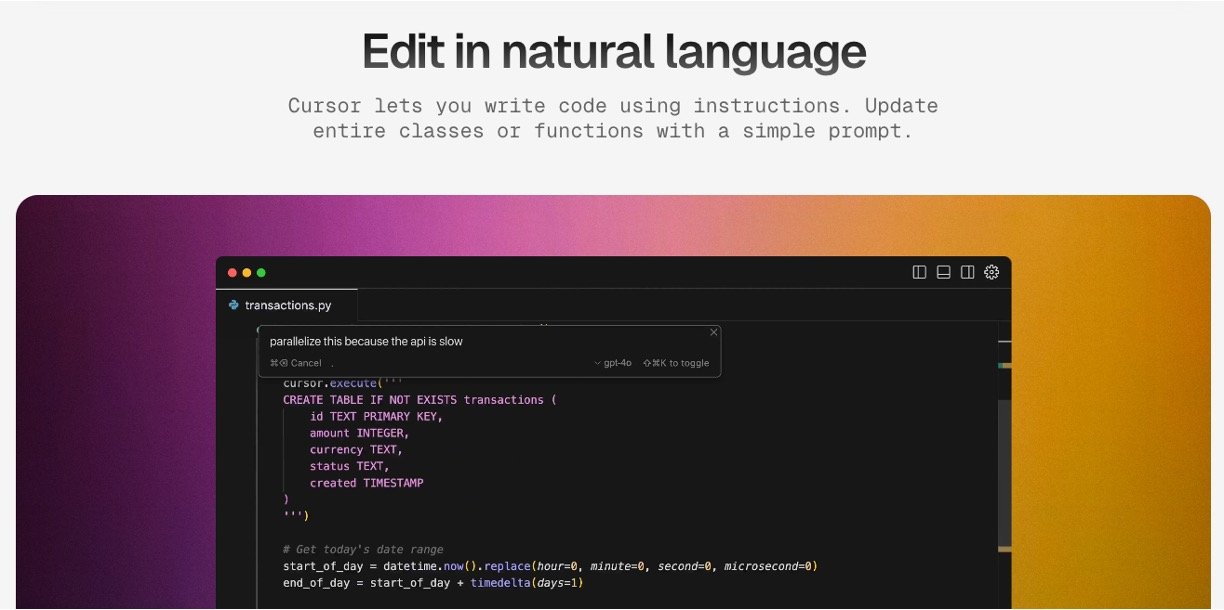Toggle the primary left sidebar layout icon
This screenshot has height=610, width=1224.
point(919,272)
